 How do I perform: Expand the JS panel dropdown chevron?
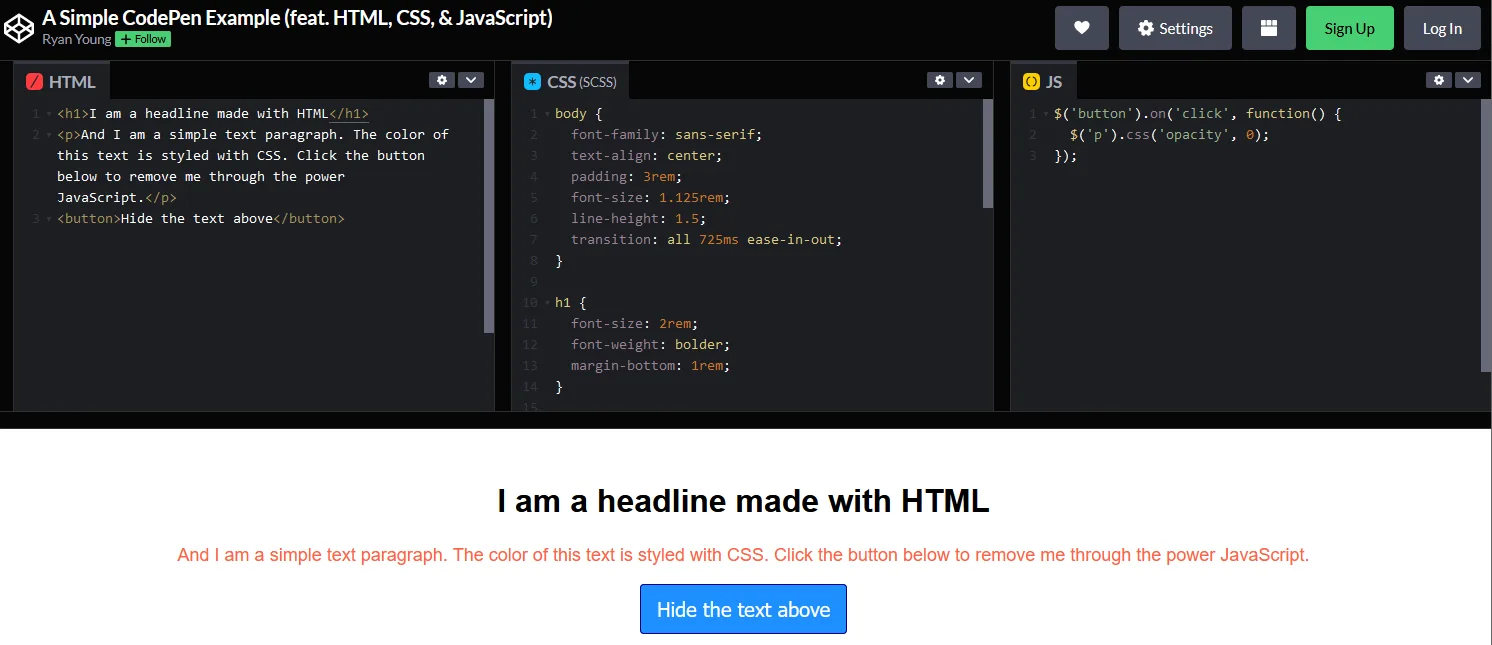(1467, 80)
